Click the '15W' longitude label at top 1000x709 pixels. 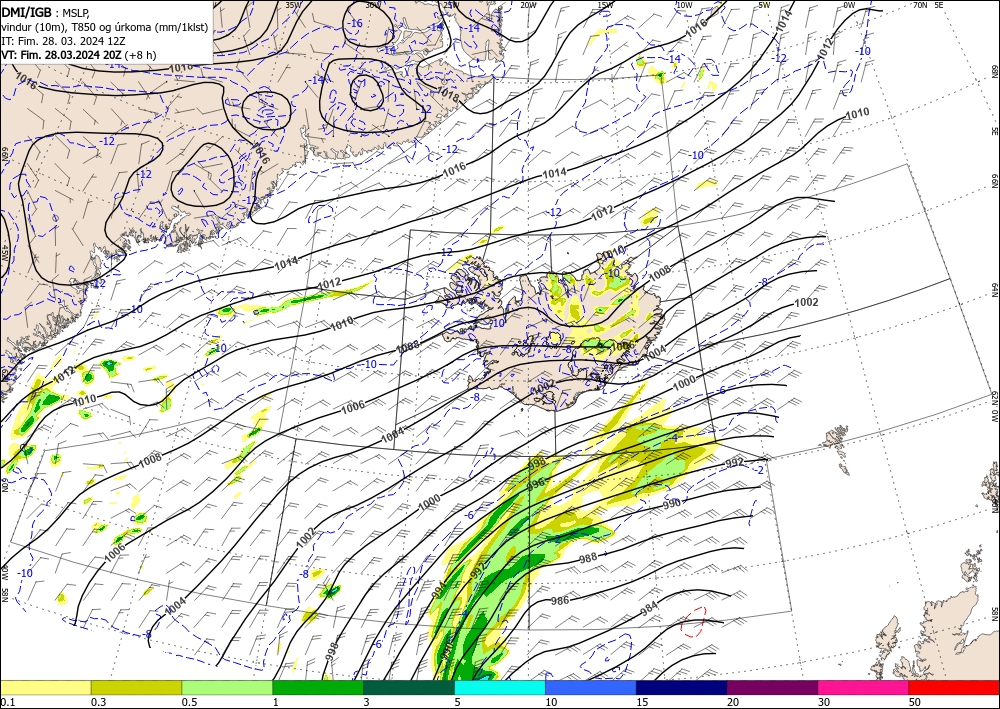(x=606, y=5)
